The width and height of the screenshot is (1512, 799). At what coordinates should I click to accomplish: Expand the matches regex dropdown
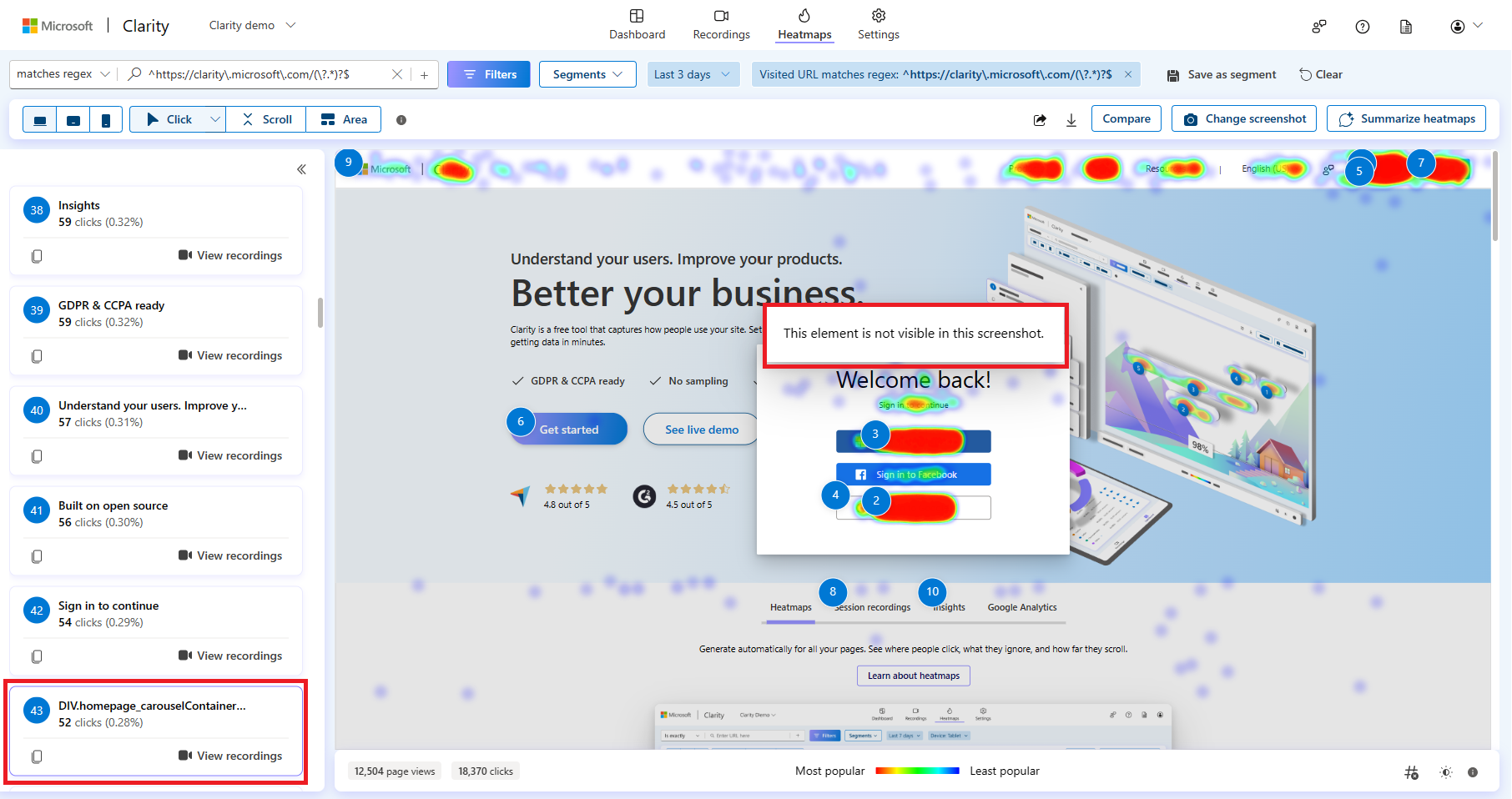click(63, 74)
